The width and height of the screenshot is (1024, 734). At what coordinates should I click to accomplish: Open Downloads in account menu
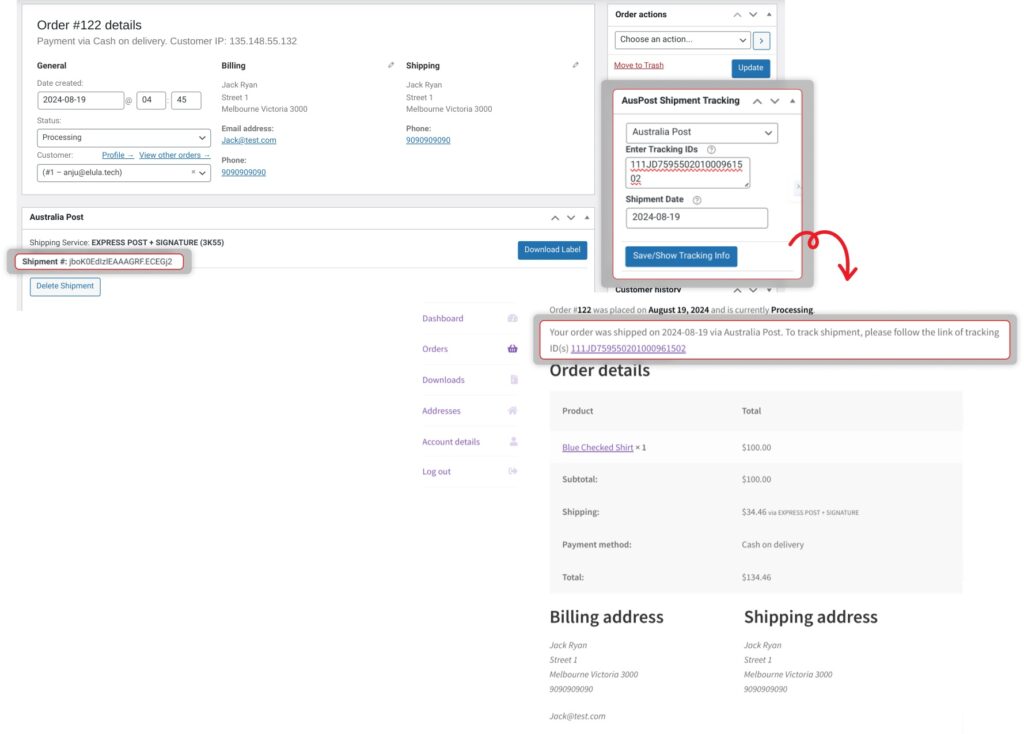443,380
